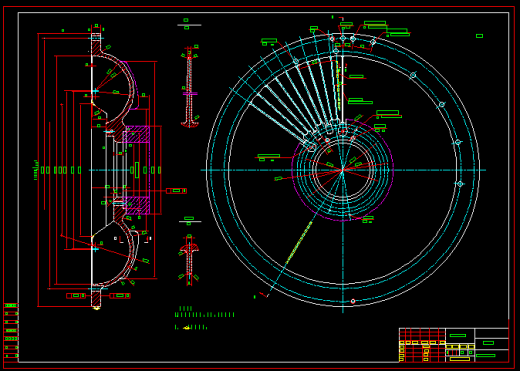Click the center point of the large wheel view

coord(343,170)
